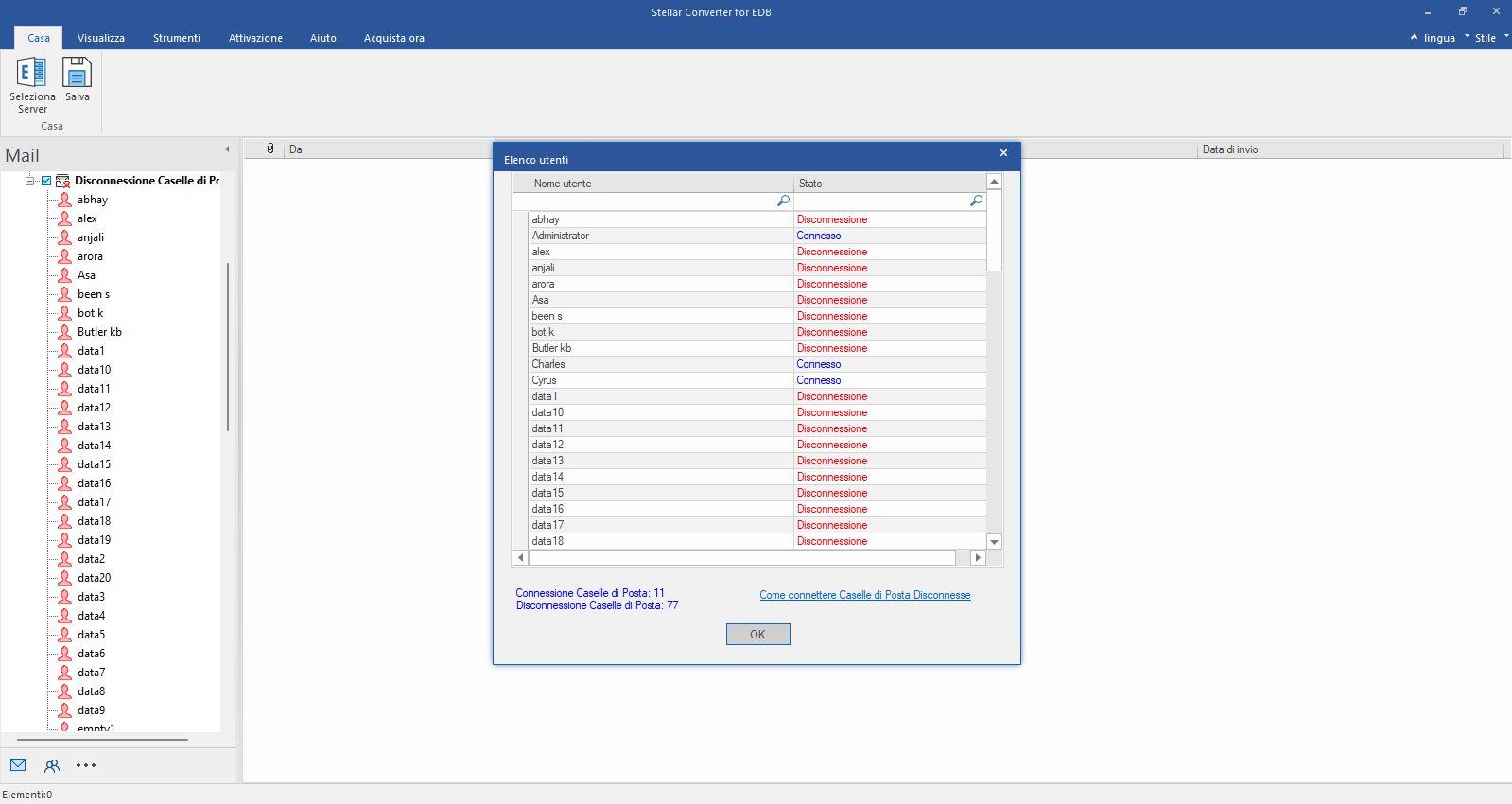Click the OK button in dialog
Image resolution: width=1512 pixels, height=804 pixels.
point(757,635)
